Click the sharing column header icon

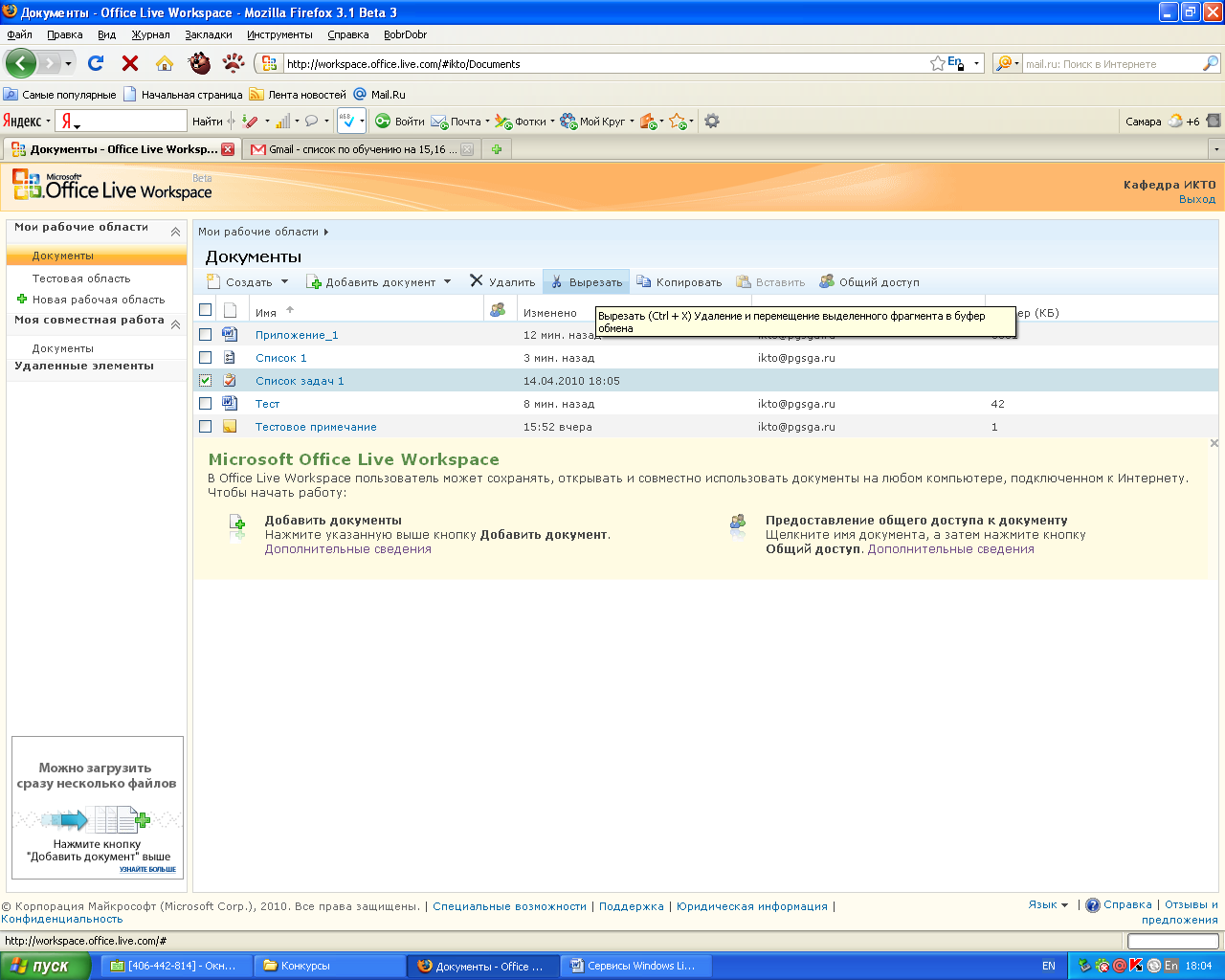498,310
